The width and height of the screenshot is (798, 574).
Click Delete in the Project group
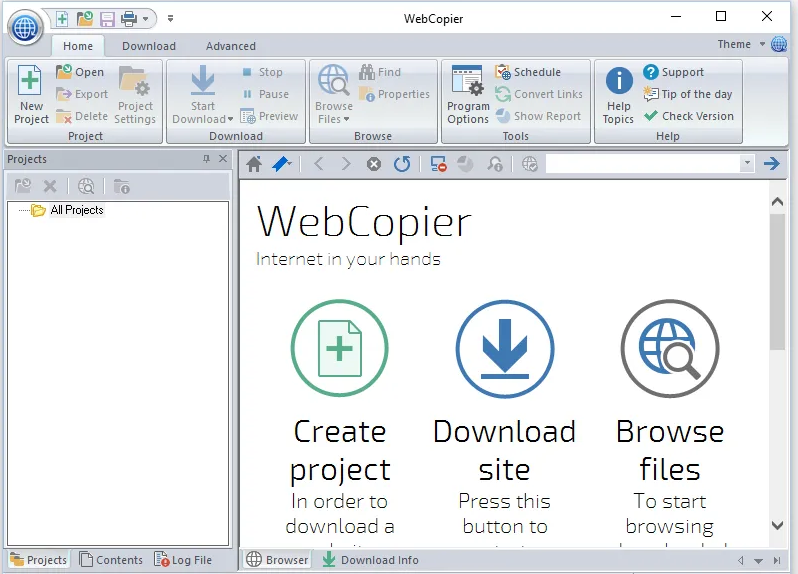click(82, 117)
